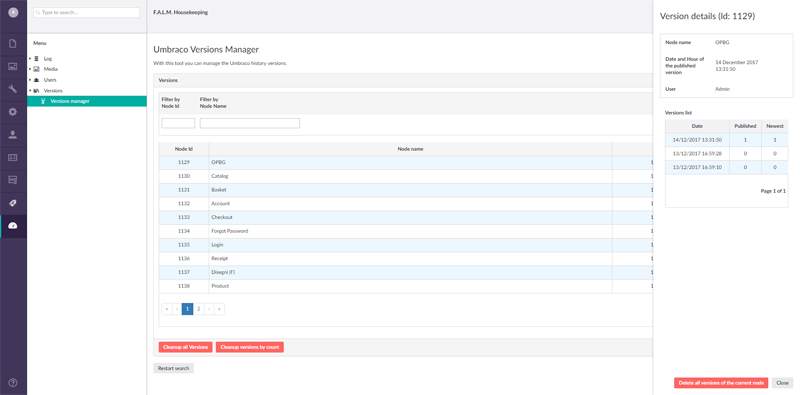This screenshot has width=800, height=395.
Task: Open the Content section document icon
Action: point(13,43)
